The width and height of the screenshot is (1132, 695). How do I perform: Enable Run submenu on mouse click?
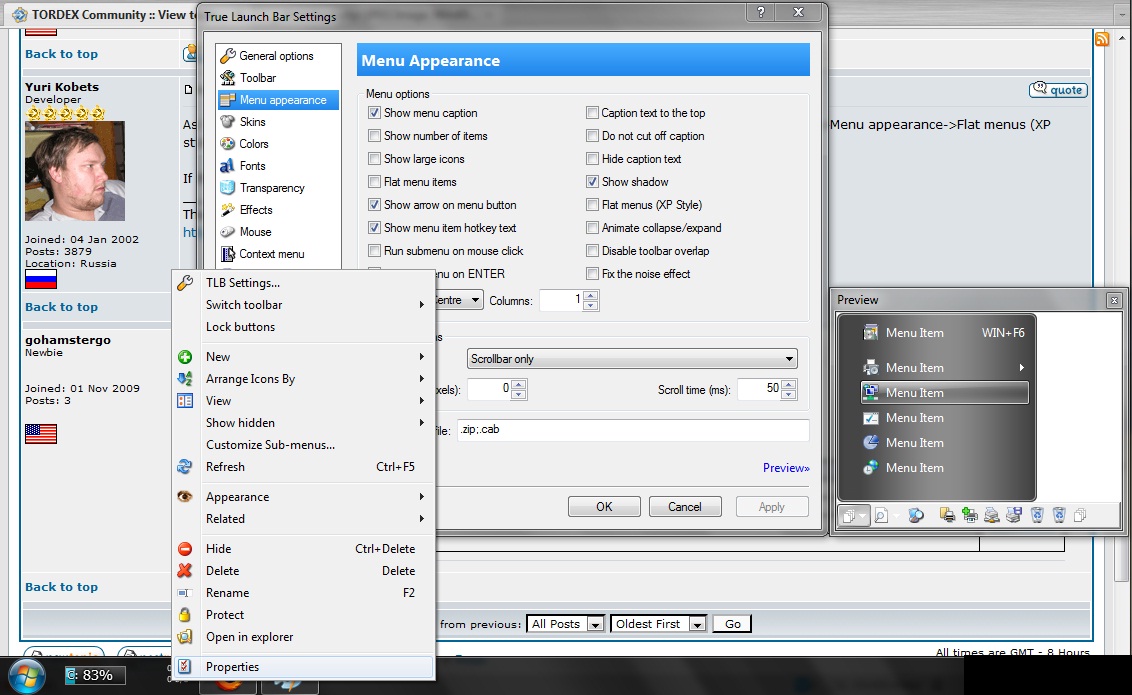click(x=374, y=251)
